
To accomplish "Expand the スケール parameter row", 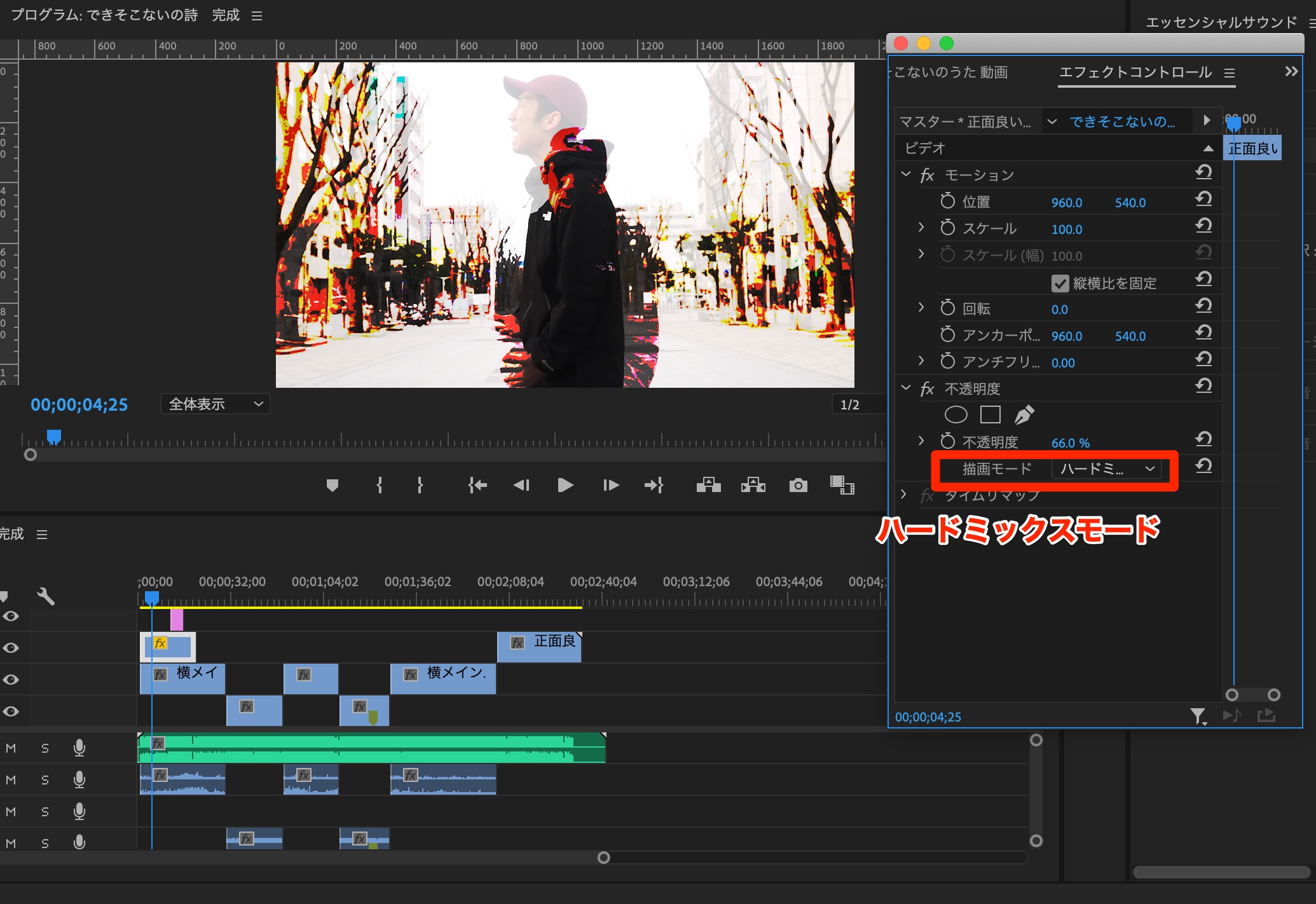I will [x=921, y=227].
